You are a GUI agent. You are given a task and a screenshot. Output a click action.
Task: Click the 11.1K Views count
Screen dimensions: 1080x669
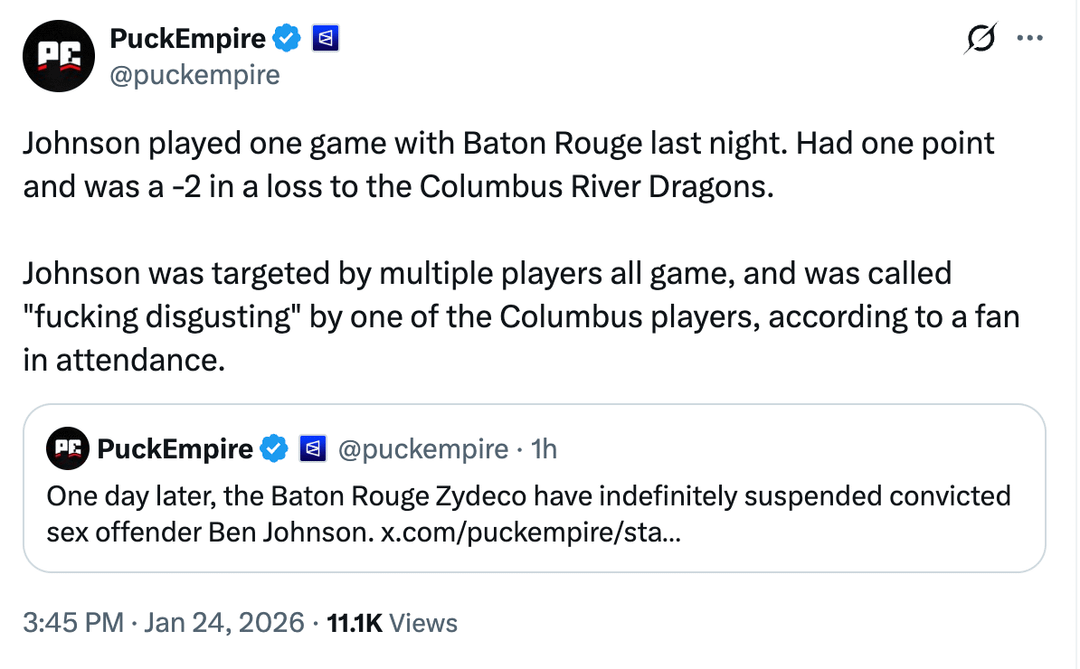(x=392, y=623)
